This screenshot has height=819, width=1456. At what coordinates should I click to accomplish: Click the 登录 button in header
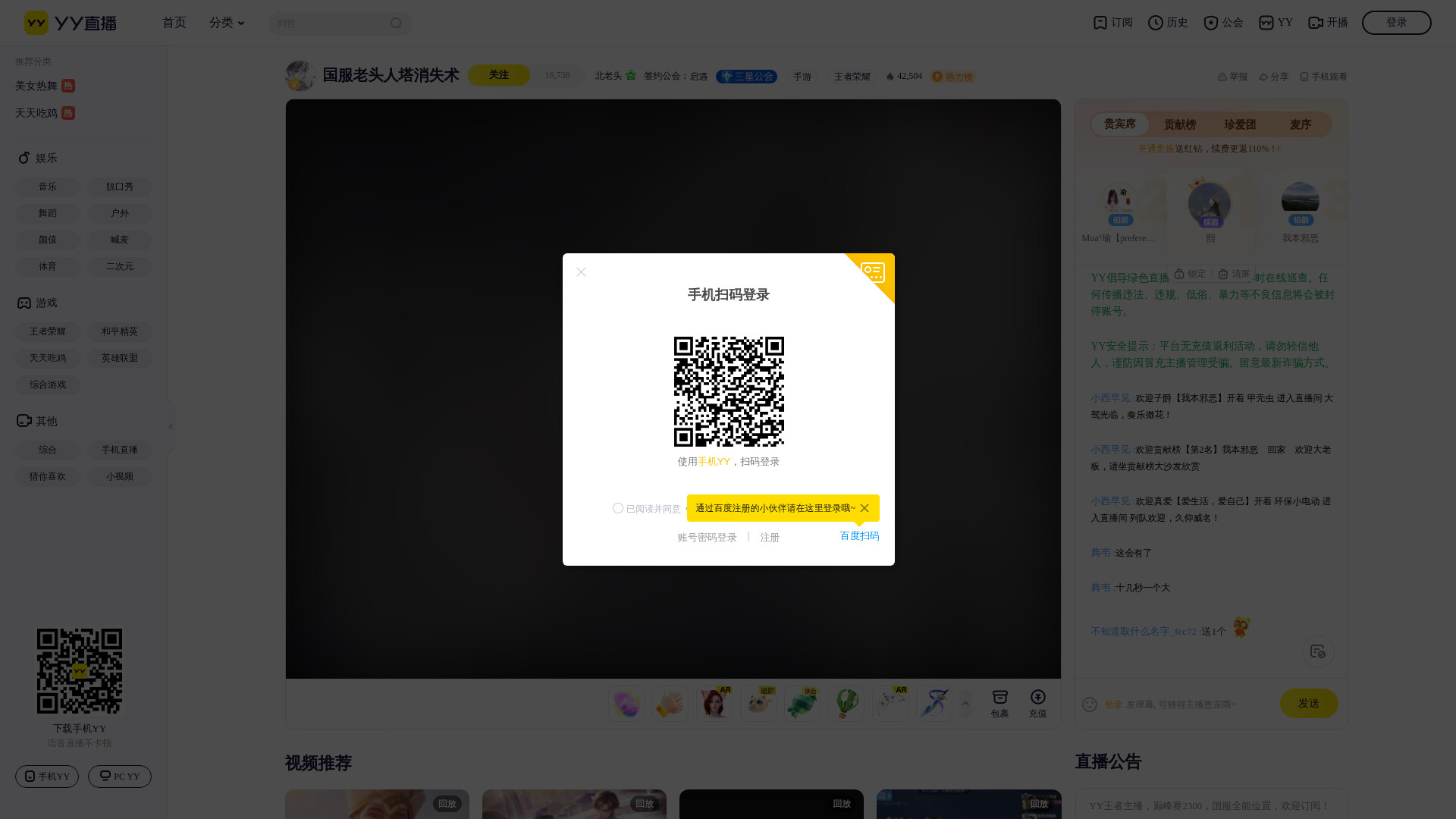[1396, 23]
